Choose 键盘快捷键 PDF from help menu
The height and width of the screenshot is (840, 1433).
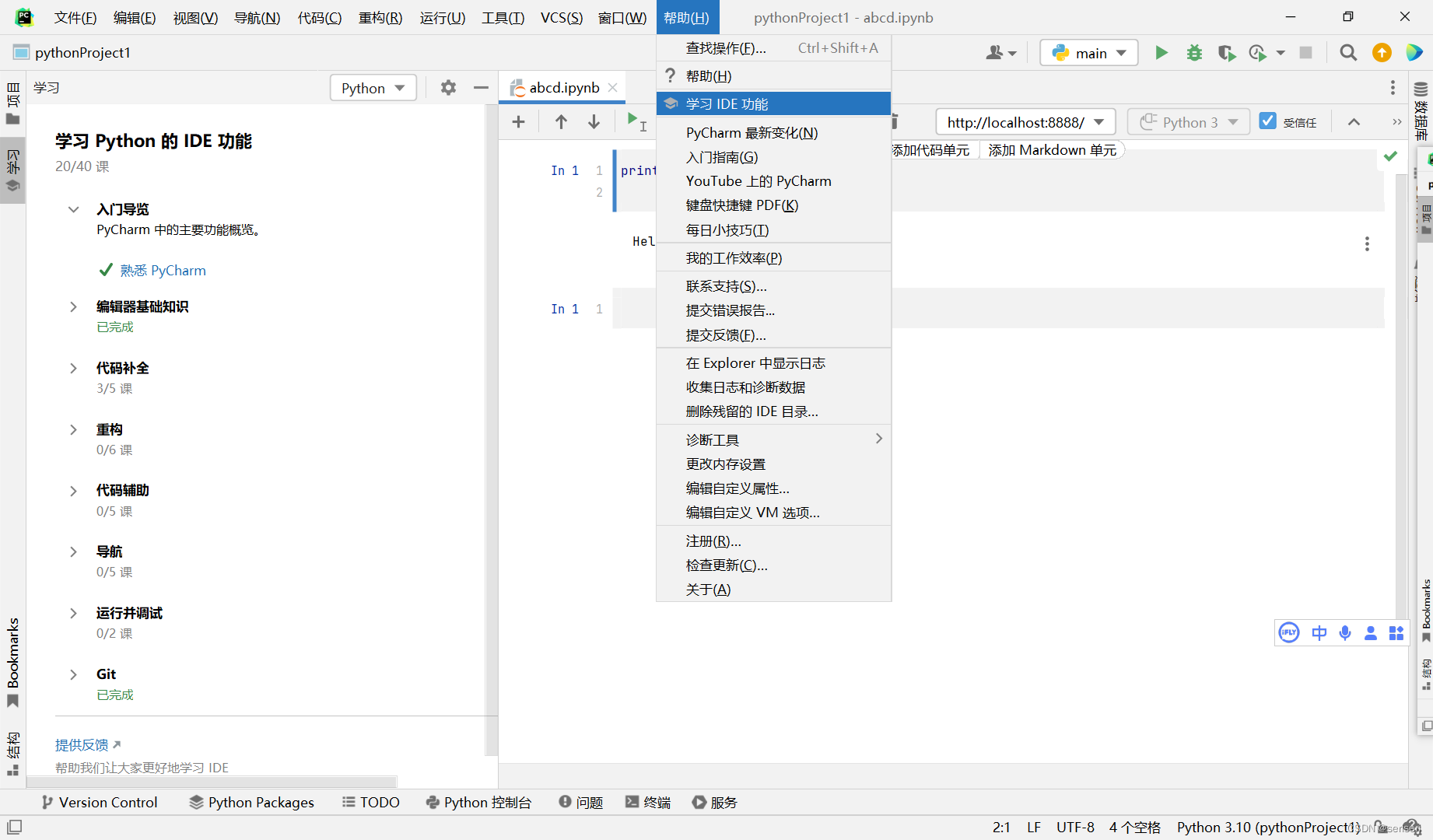774,205
